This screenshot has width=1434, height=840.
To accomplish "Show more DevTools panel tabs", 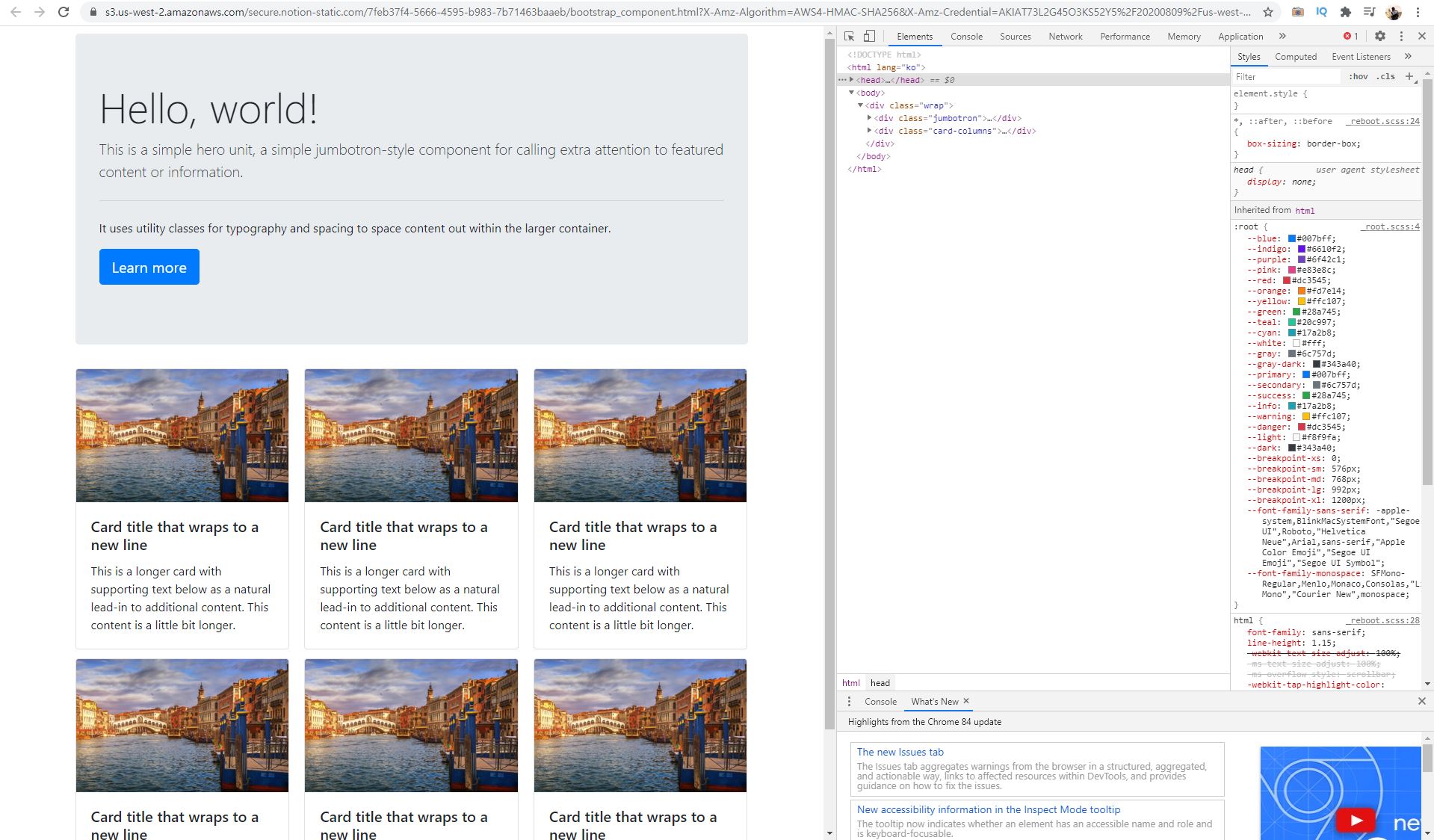I will click(x=1282, y=36).
